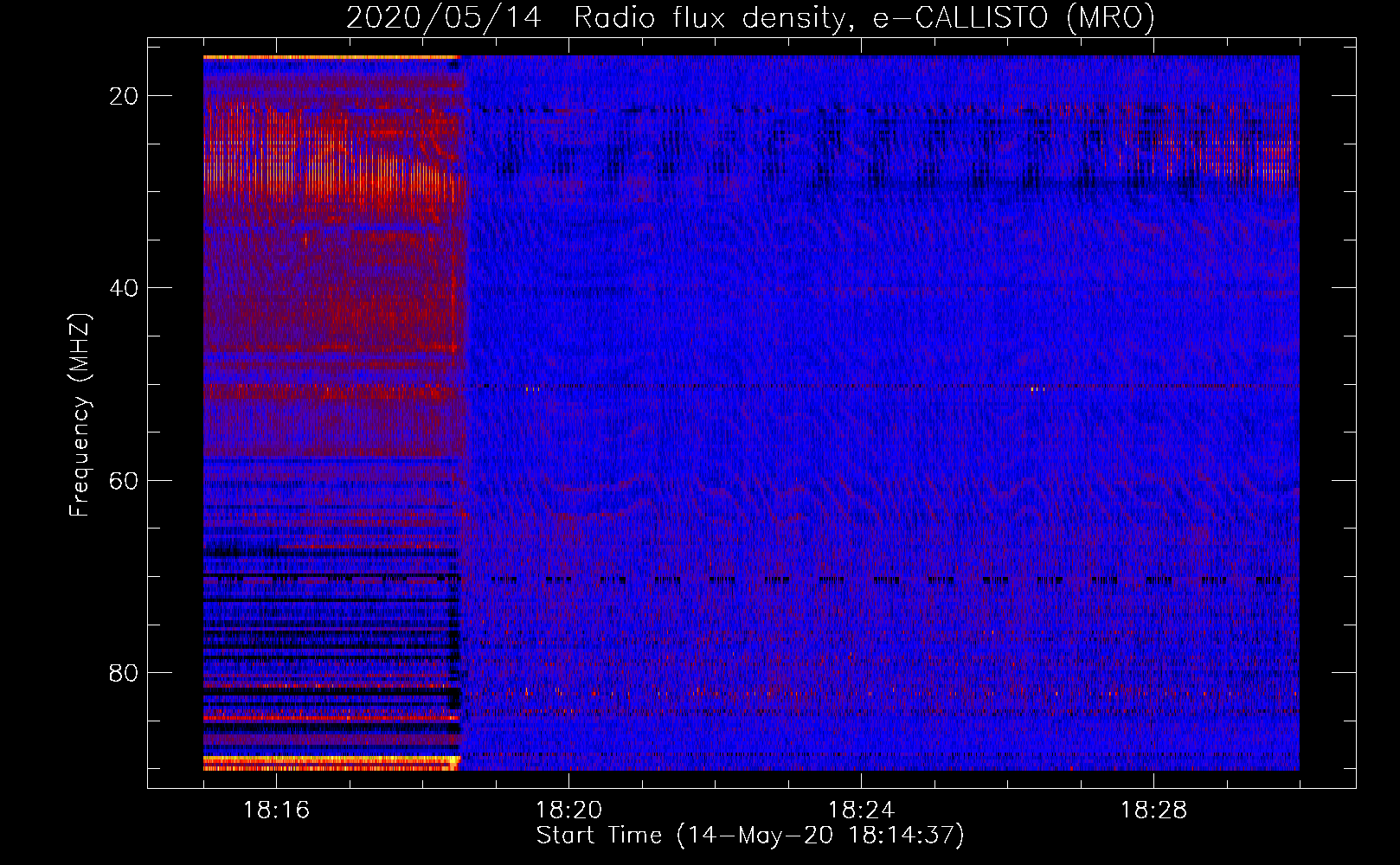1400x865 pixels.
Task: Click the 20 frequency tick label
Action: pyautogui.click(x=124, y=96)
